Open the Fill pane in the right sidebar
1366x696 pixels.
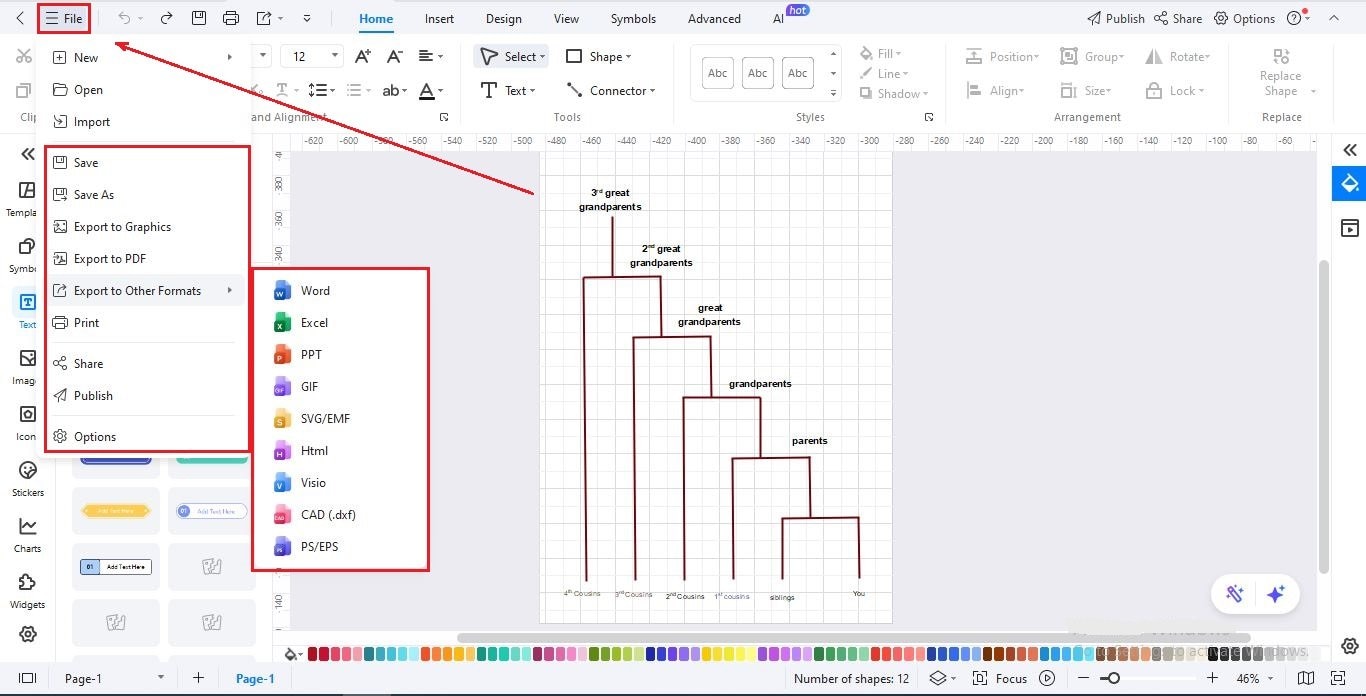pyautogui.click(x=1349, y=184)
